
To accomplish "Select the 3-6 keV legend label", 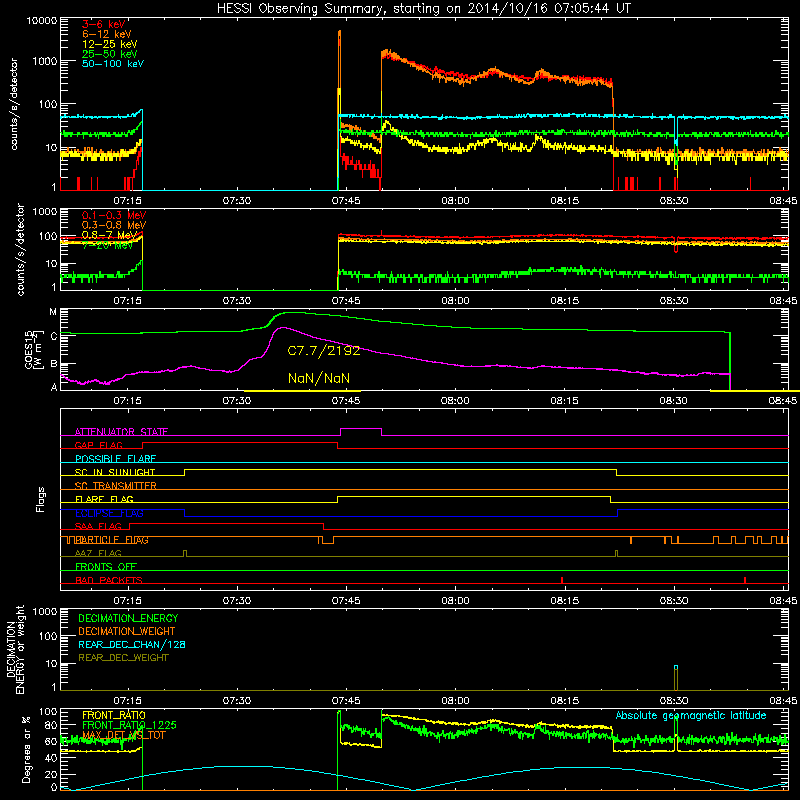I will pos(104,24).
